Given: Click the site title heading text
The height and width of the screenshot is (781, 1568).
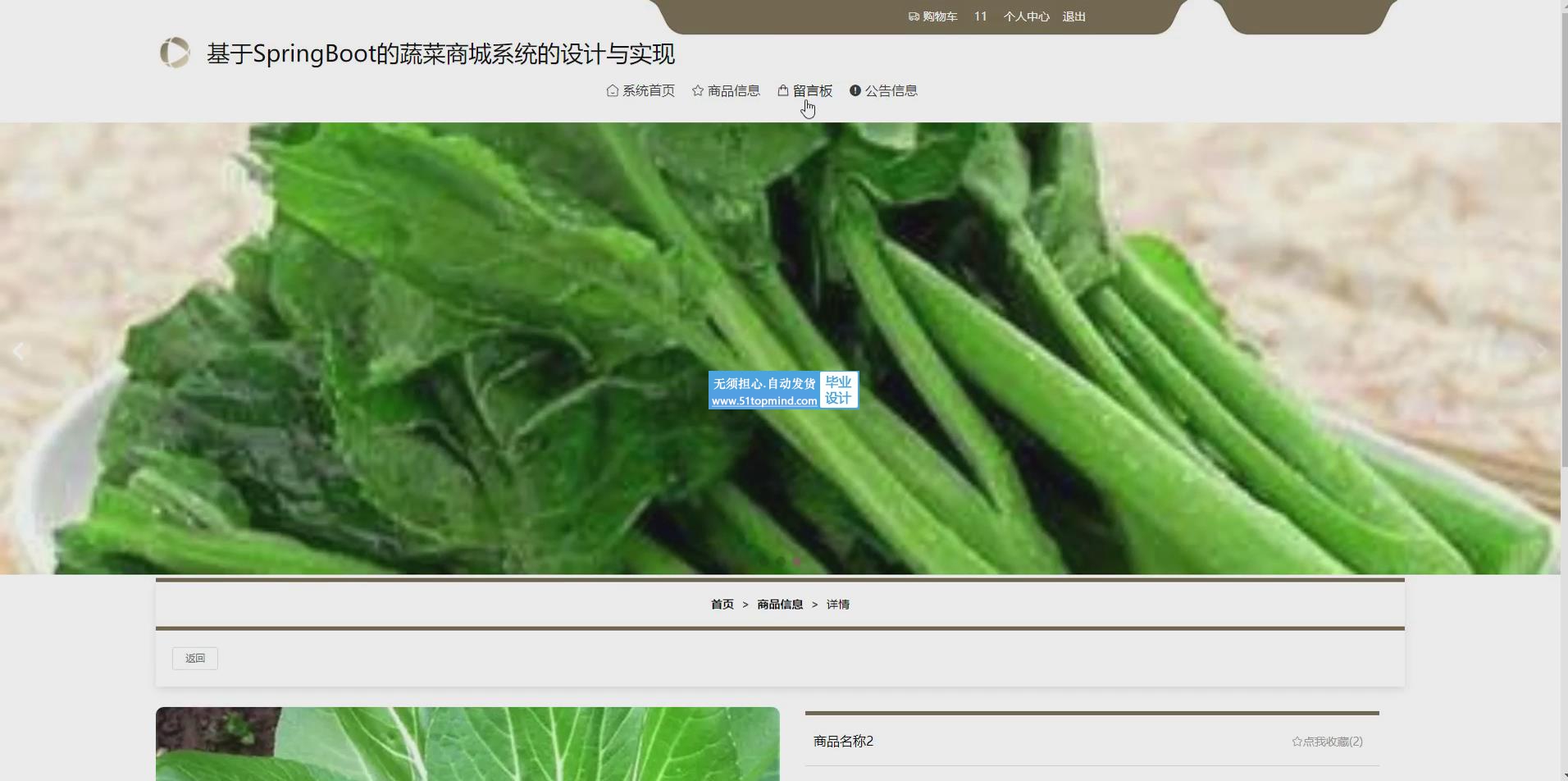Looking at the screenshot, I should tap(440, 54).
